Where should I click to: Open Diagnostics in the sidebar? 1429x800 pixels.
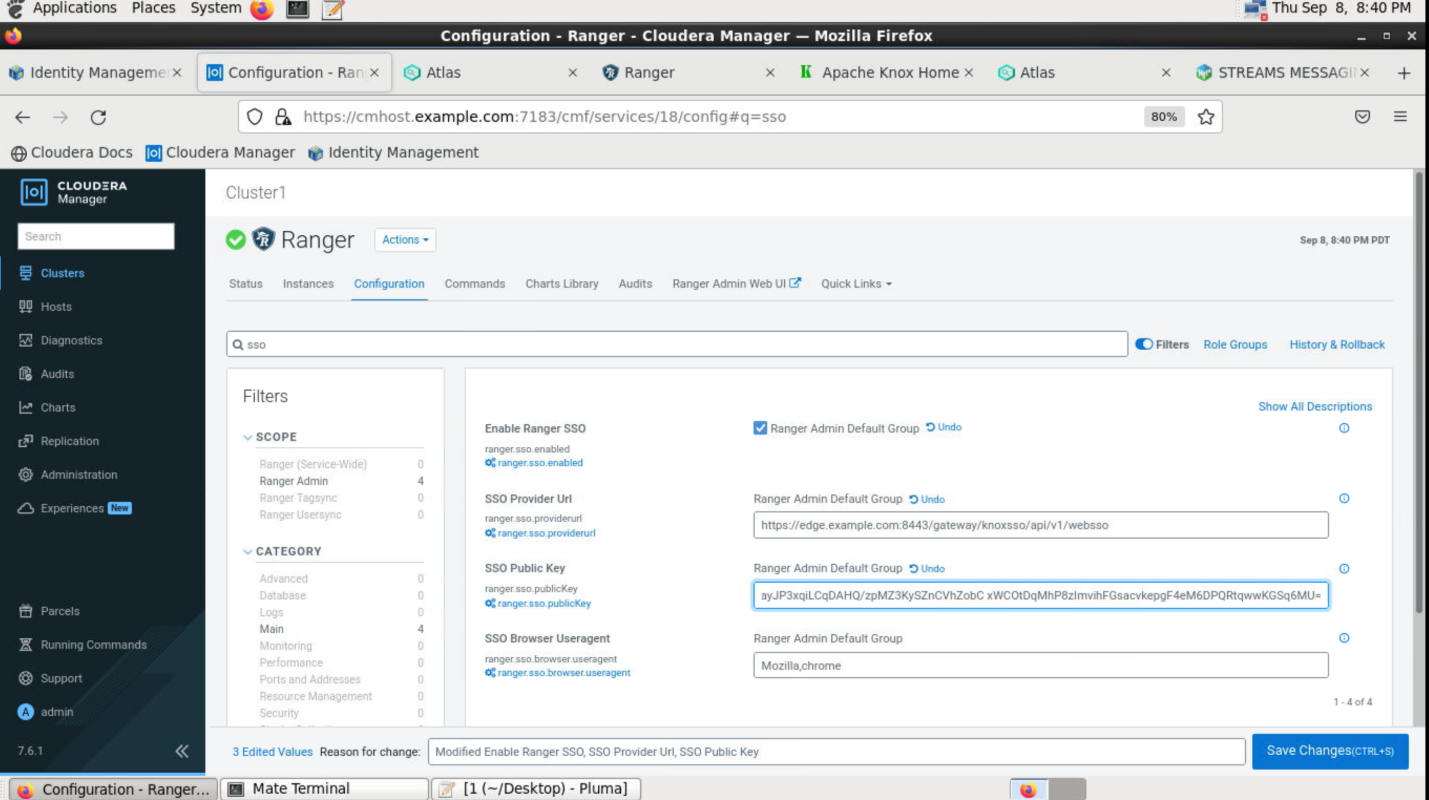point(61,340)
